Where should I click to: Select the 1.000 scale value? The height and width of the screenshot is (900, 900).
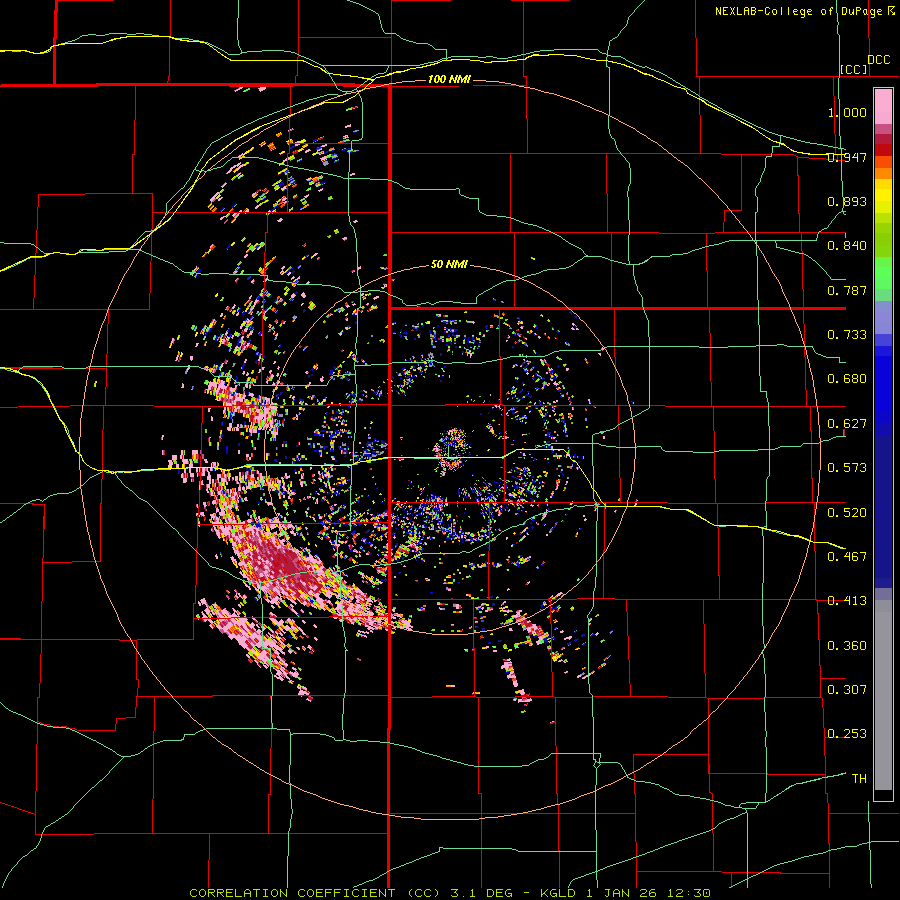tap(847, 112)
